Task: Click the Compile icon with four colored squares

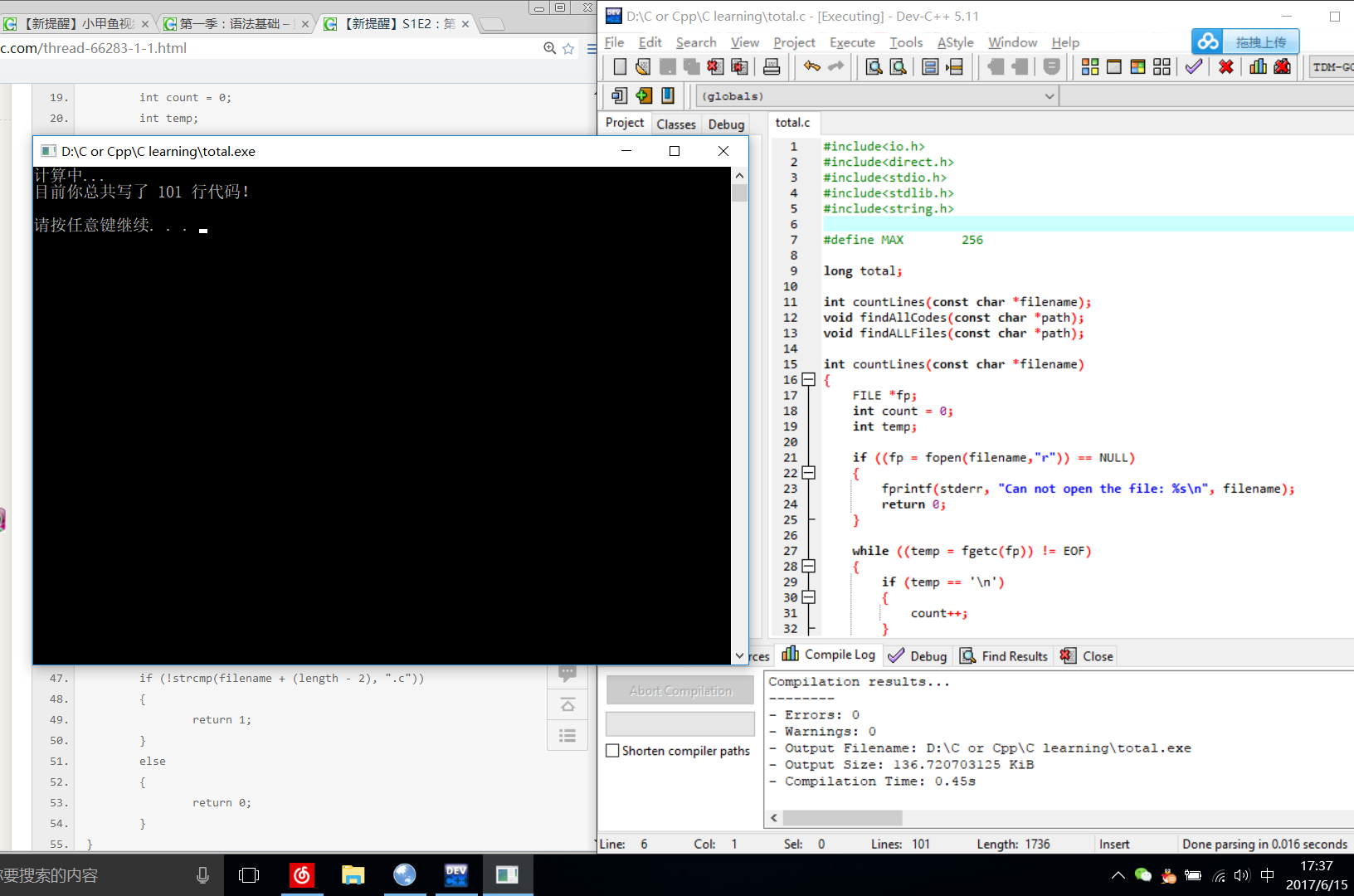Action: tap(1090, 67)
